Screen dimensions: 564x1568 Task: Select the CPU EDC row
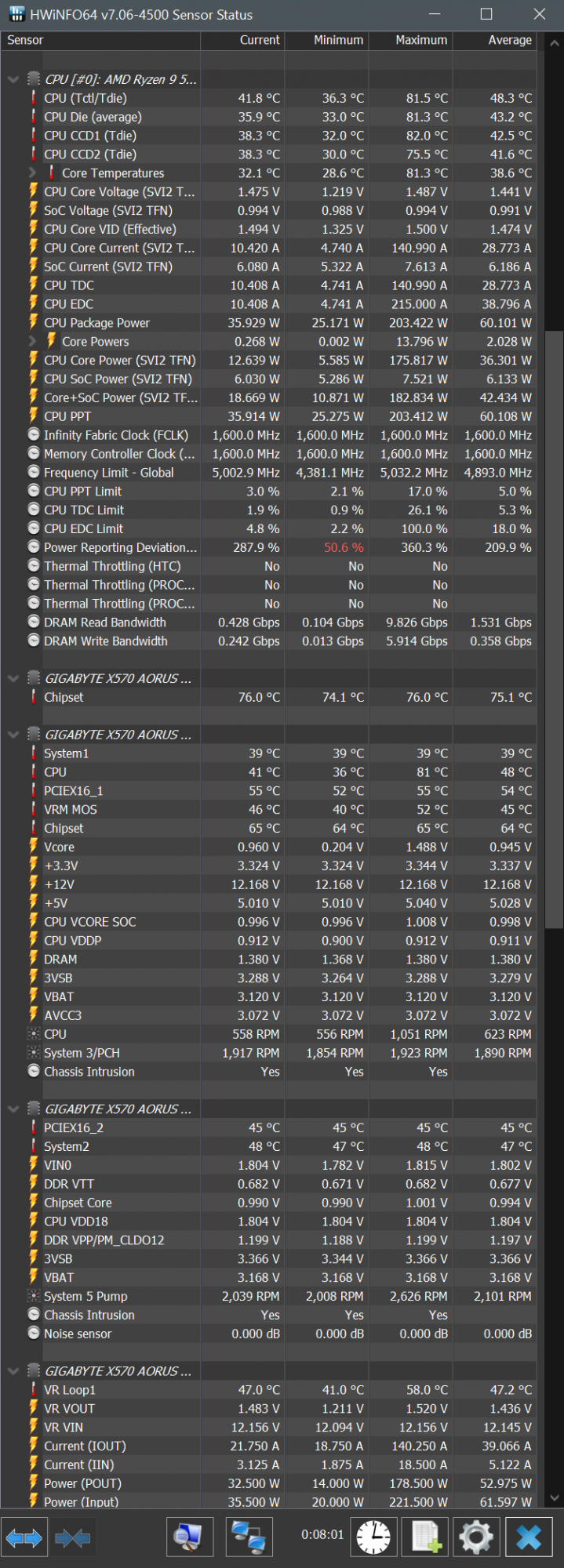(x=268, y=304)
